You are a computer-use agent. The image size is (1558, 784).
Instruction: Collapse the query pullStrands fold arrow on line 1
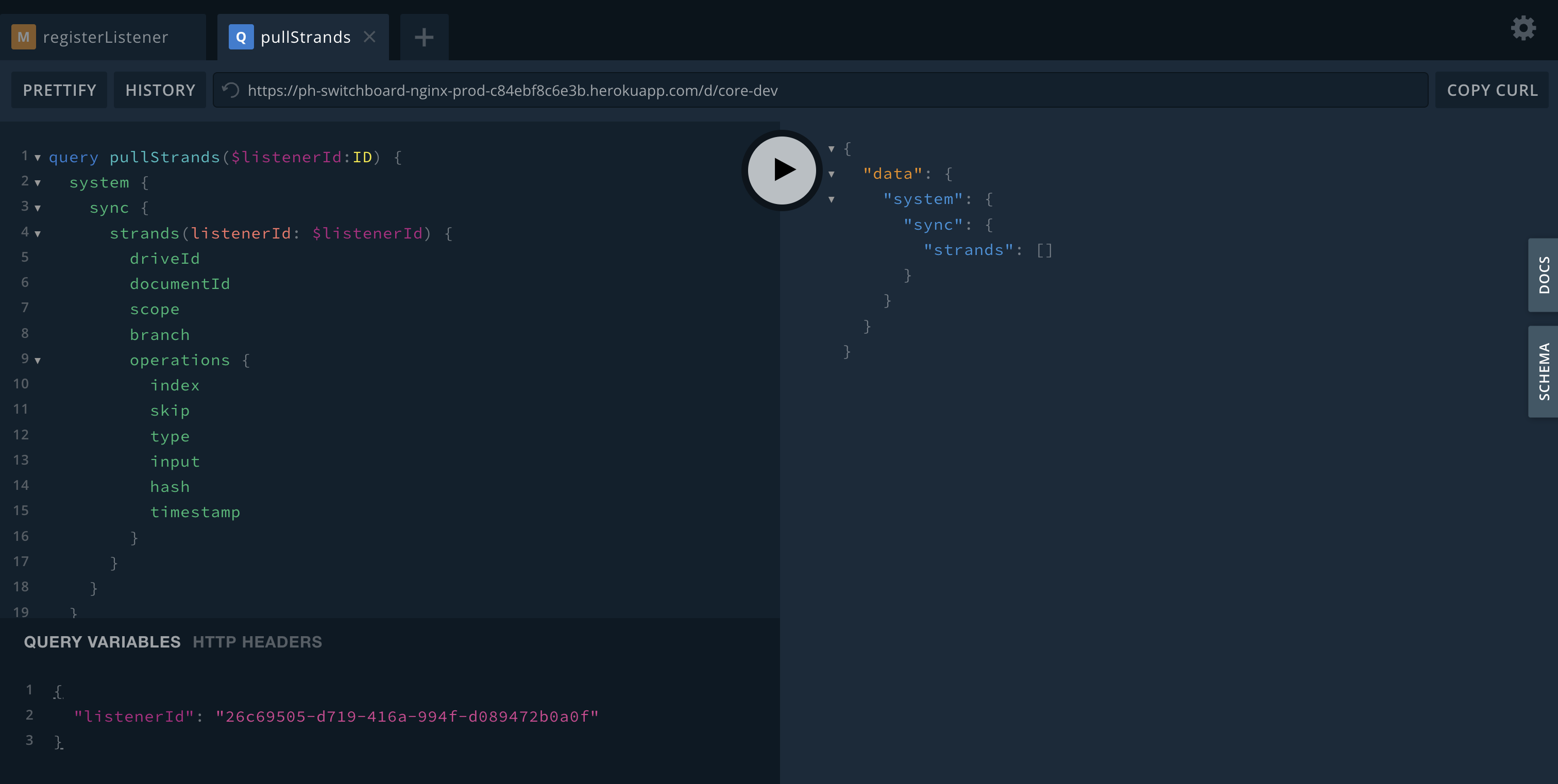pyautogui.click(x=38, y=158)
